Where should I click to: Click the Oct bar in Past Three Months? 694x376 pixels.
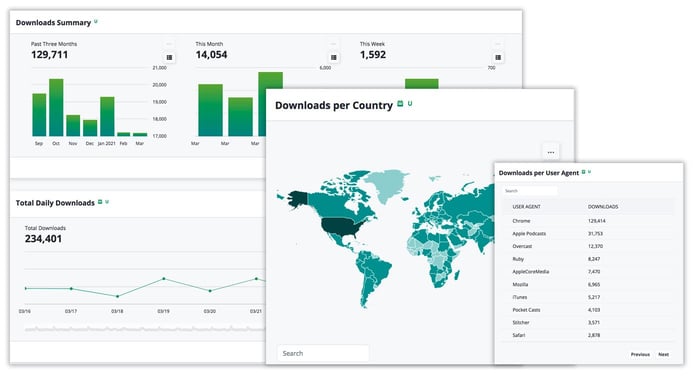(x=56, y=107)
